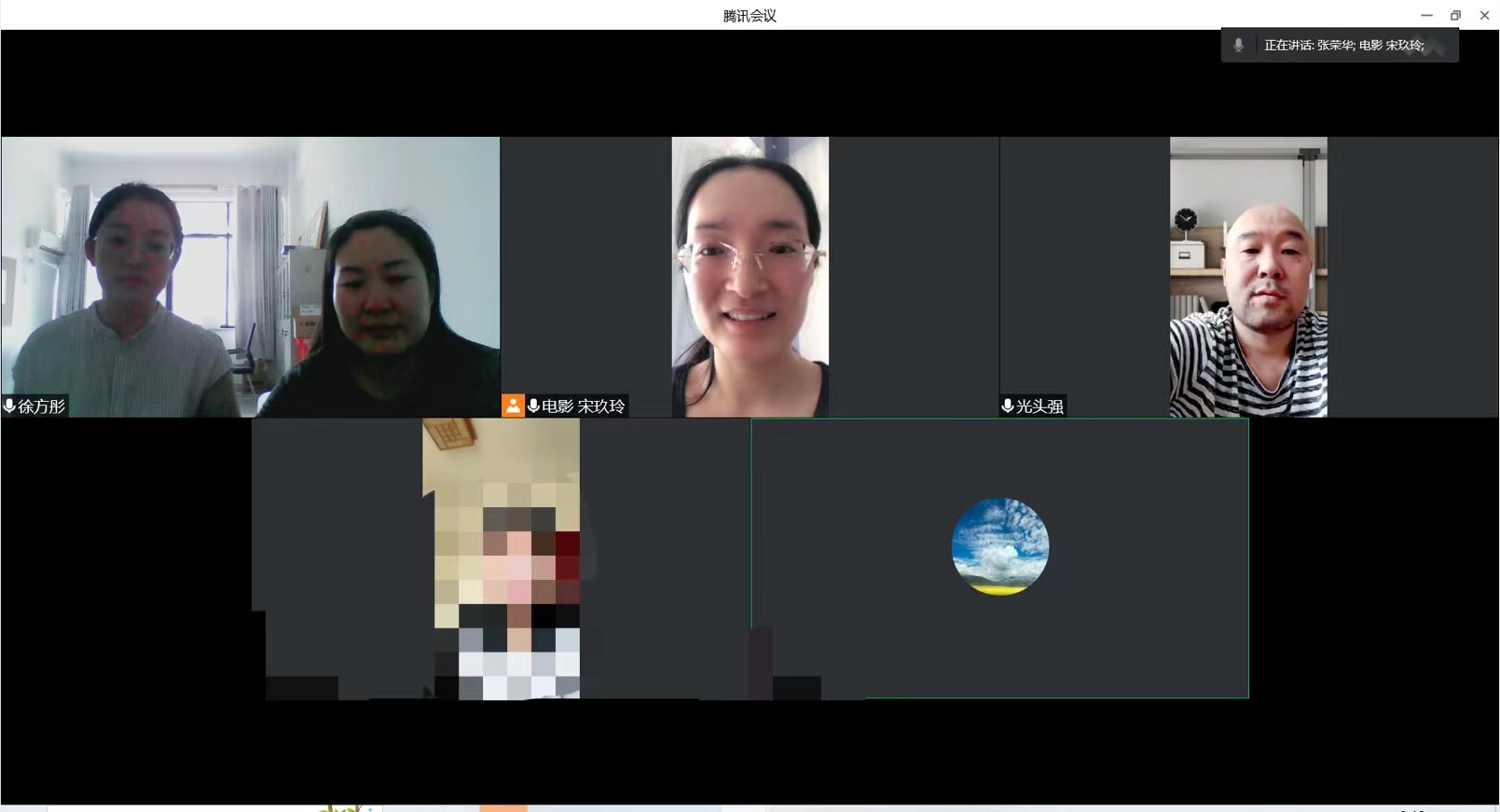
Task: Click the microphone icon in the speaking indicator
Action: pos(1239,45)
